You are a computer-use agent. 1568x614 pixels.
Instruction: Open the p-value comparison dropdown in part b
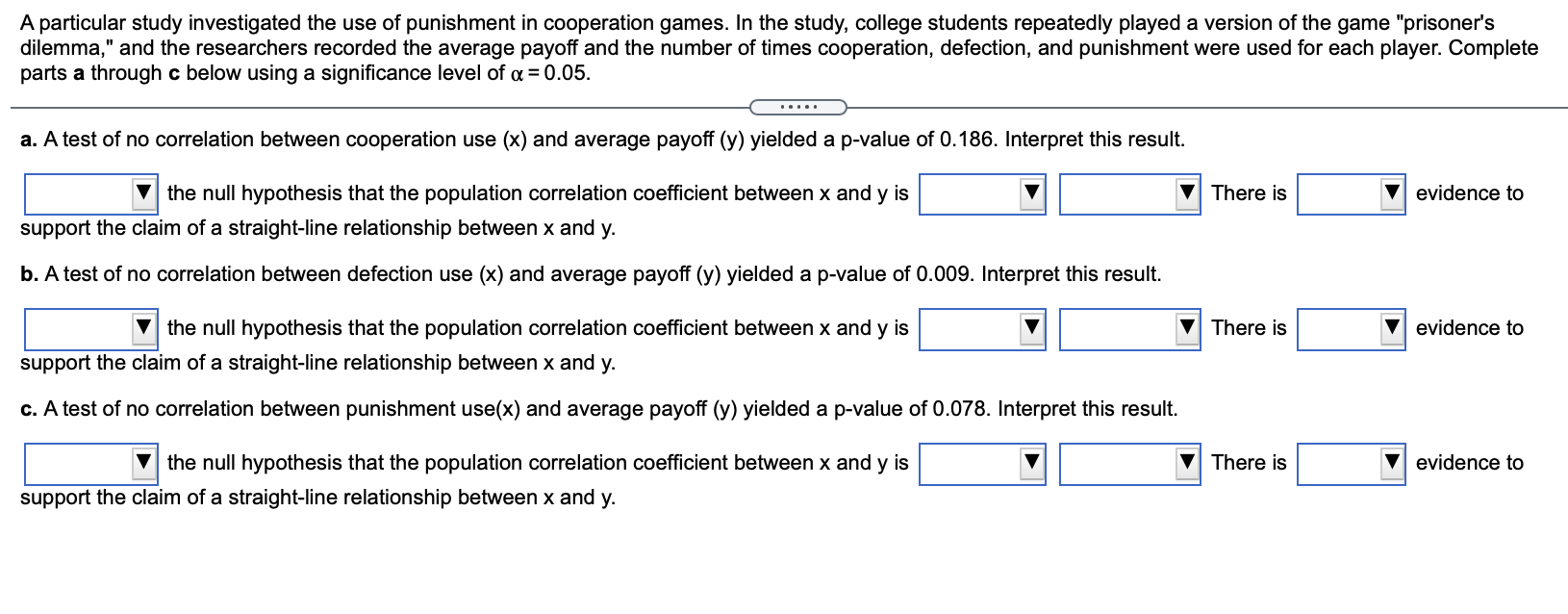coord(1031,328)
